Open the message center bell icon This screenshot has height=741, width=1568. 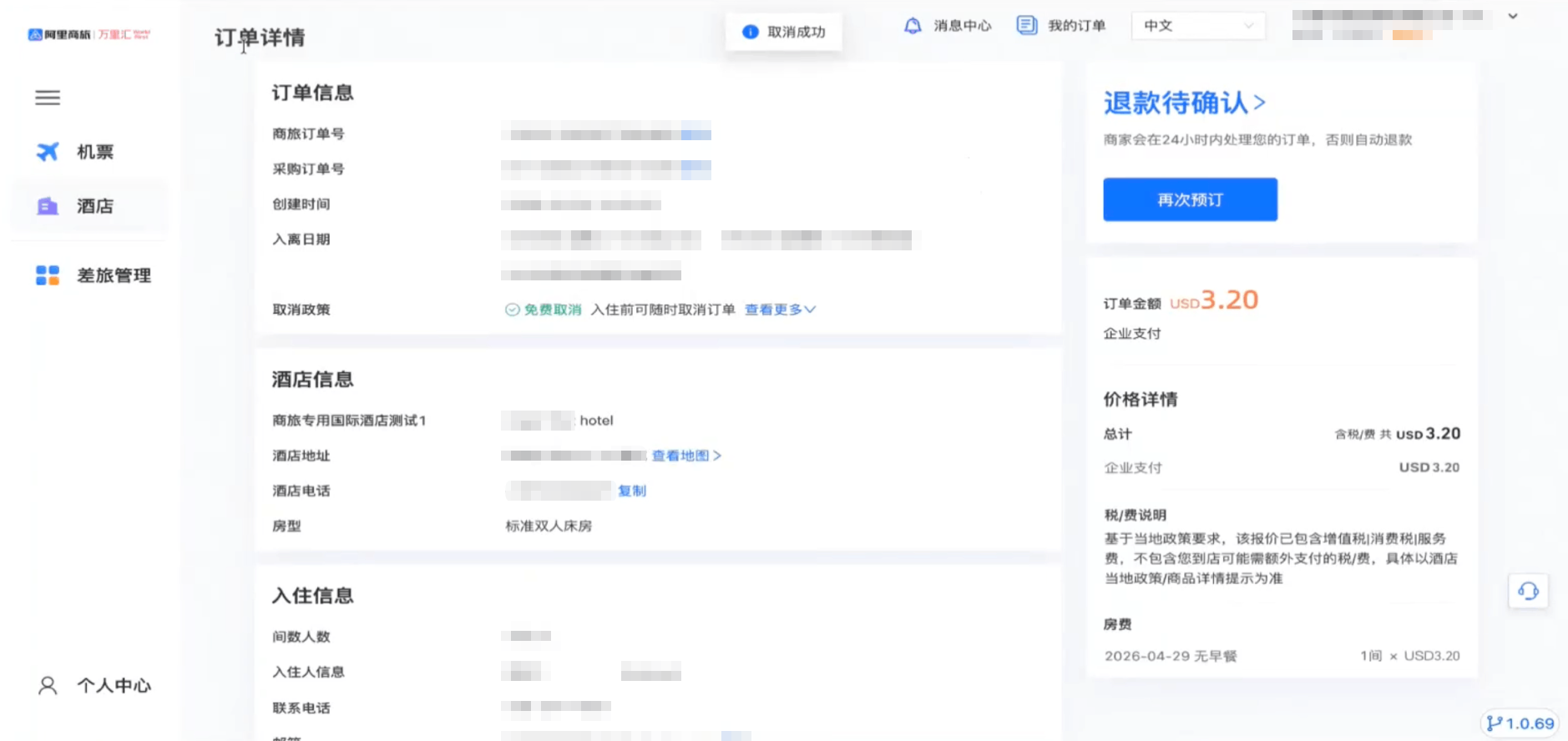(x=913, y=26)
